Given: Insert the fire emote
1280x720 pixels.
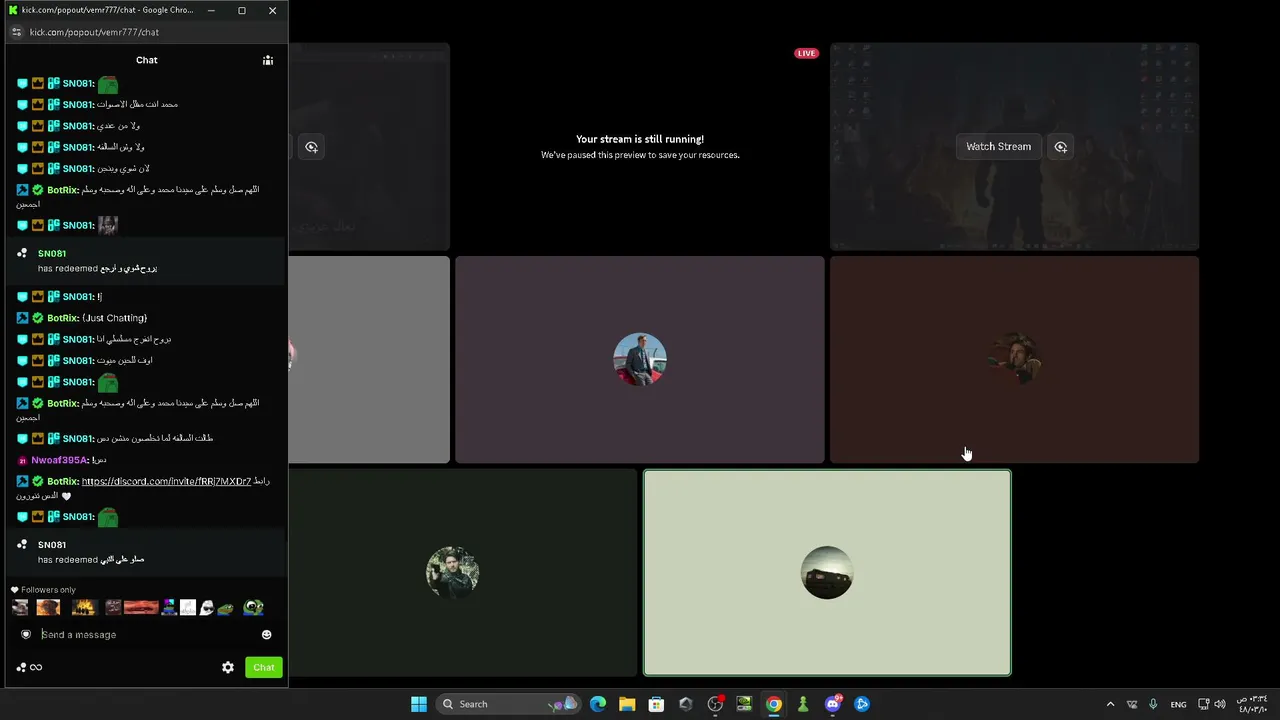Looking at the screenshot, I should tap(83, 607).
